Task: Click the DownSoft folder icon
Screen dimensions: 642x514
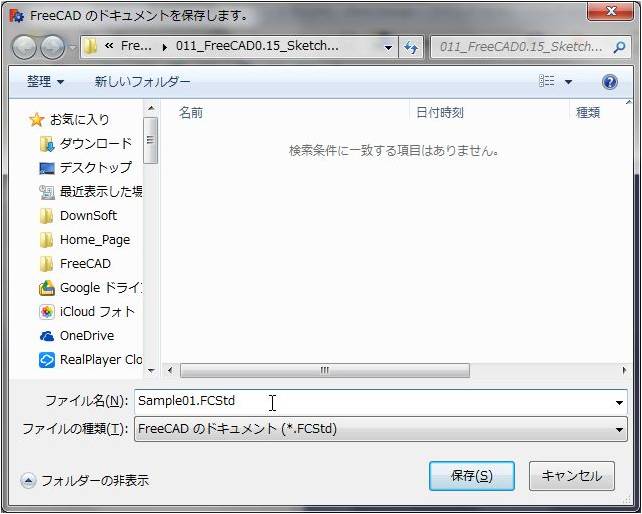Action: point(46,216)
